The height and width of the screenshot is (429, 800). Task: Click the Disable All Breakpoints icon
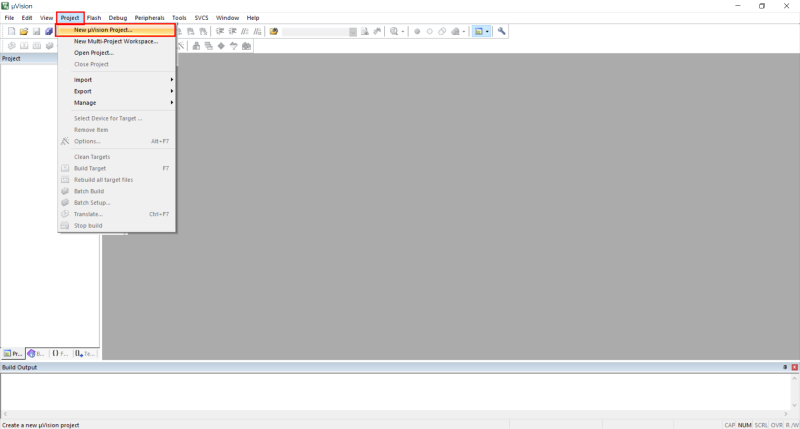[x=442, y=32]
